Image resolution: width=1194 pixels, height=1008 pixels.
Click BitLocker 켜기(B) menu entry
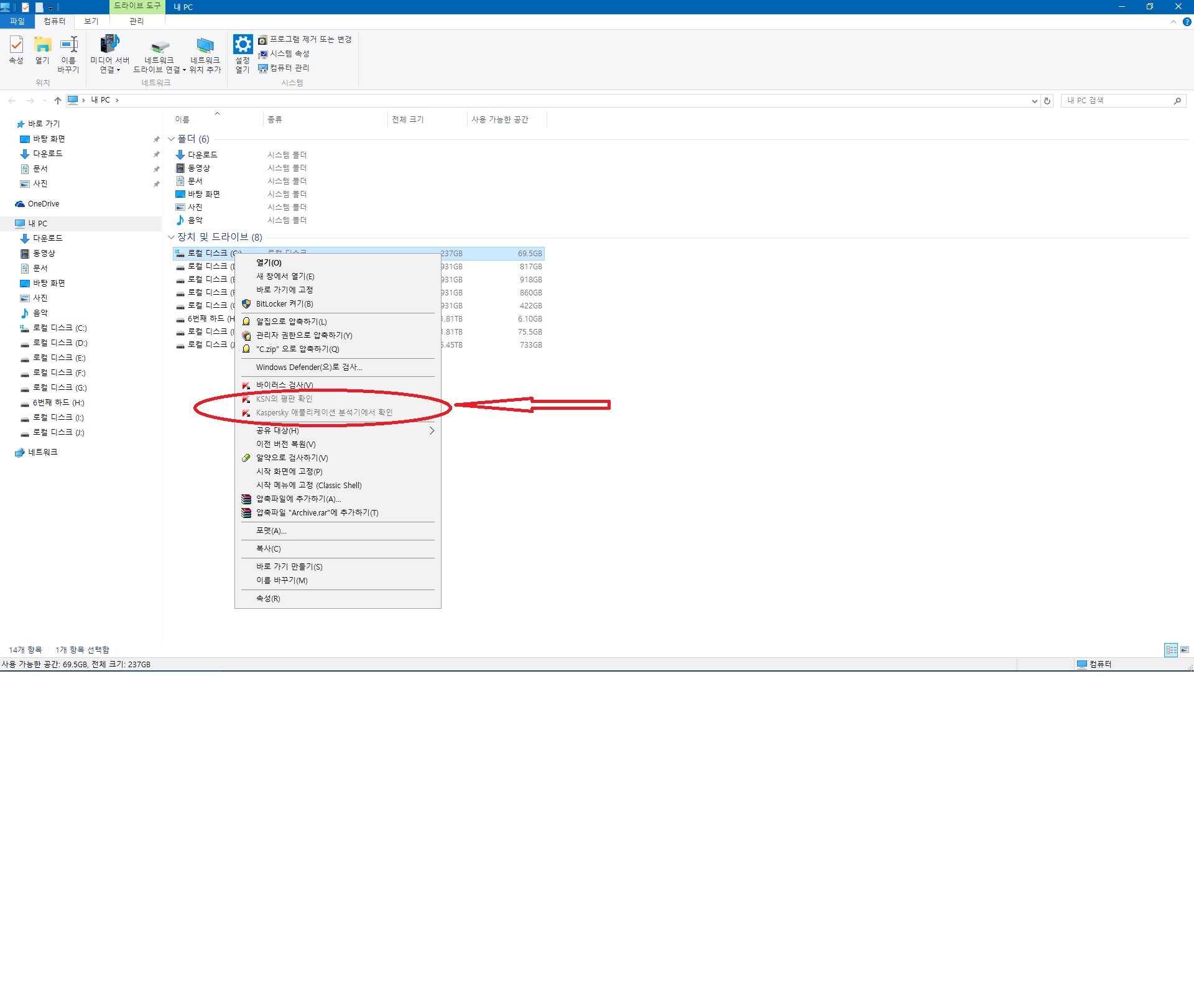tap(338, 304)
